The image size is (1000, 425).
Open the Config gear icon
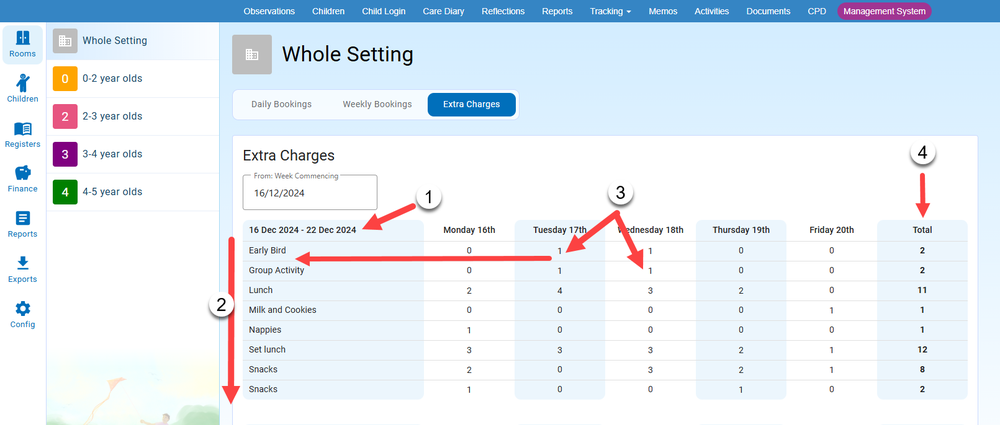tap(23, 309)
